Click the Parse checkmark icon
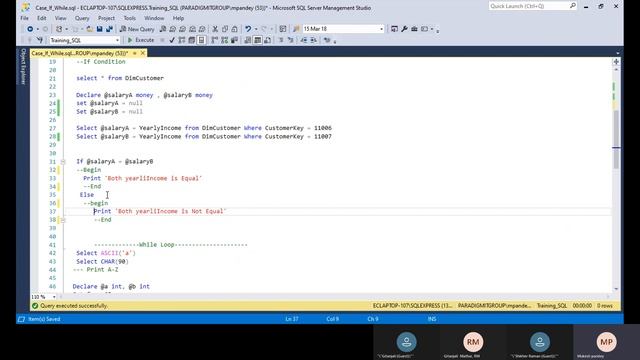 (x=172, y=40)
